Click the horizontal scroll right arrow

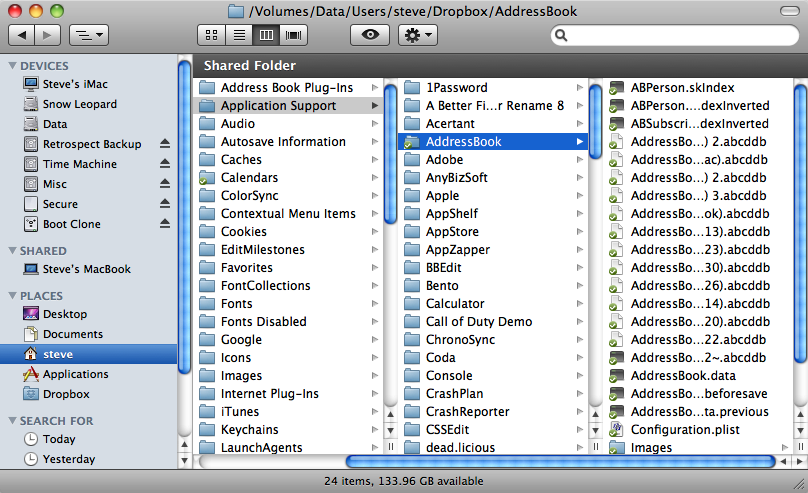[799, 462]
